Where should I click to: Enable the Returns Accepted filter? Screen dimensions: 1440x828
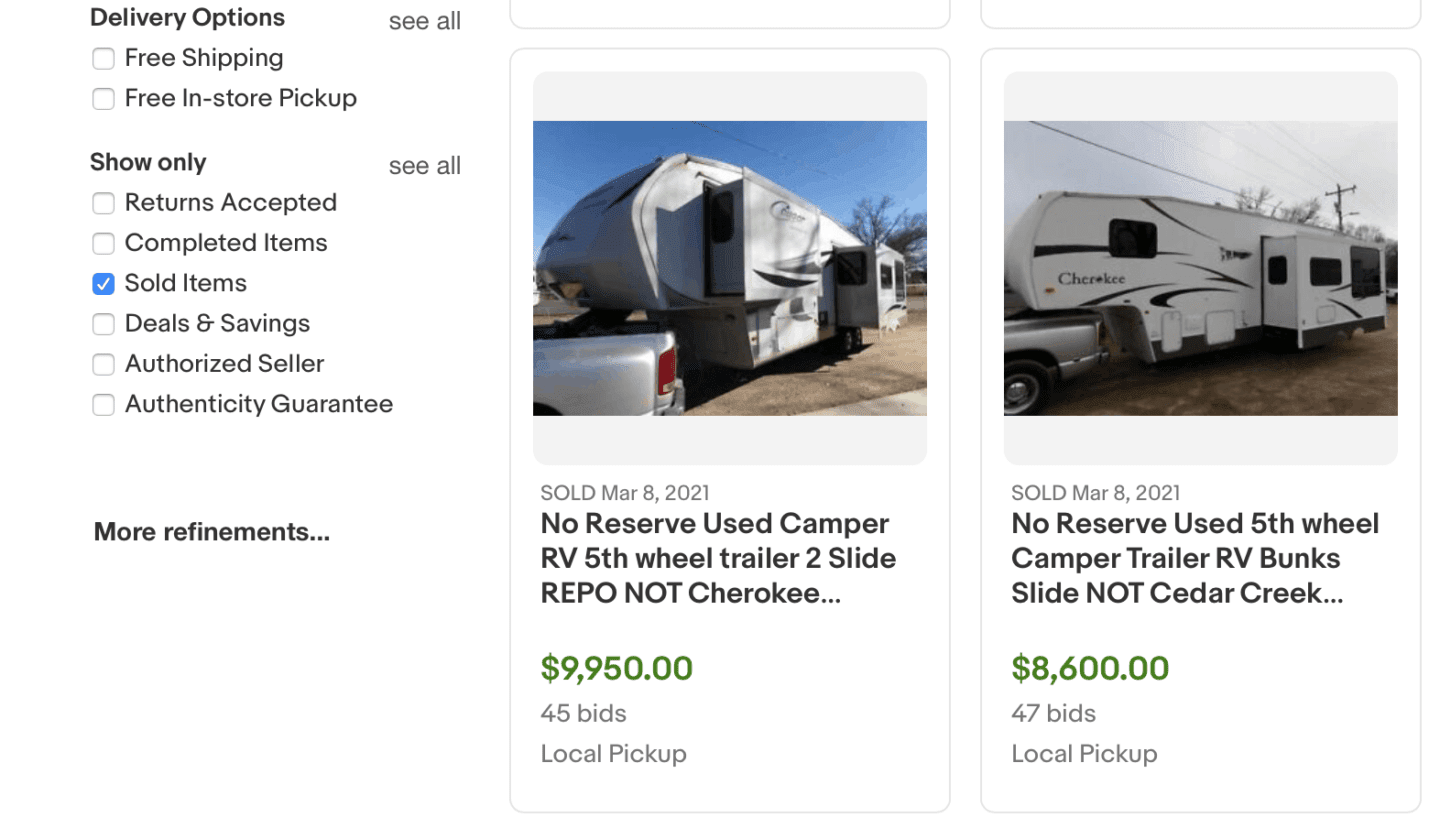(x=103, y=203)
